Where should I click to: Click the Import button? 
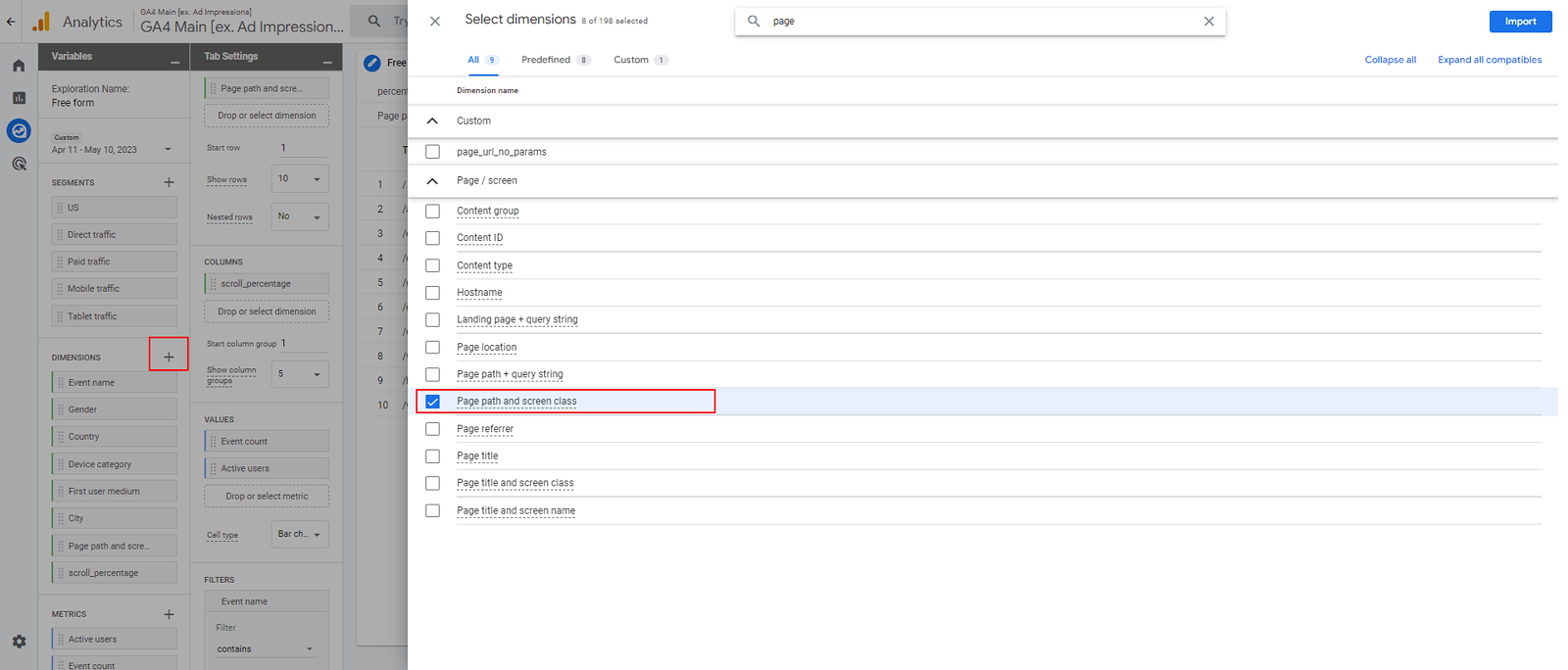coord(1520,22)
